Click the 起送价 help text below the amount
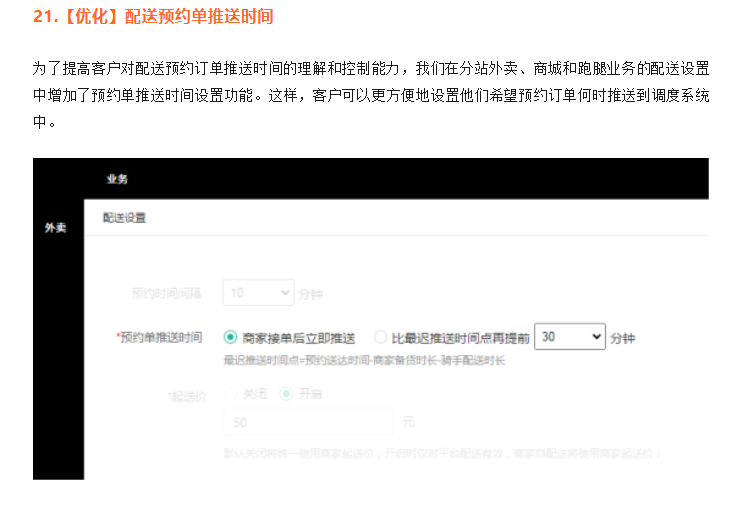The image size is (729, 507). tap(440, 453)
